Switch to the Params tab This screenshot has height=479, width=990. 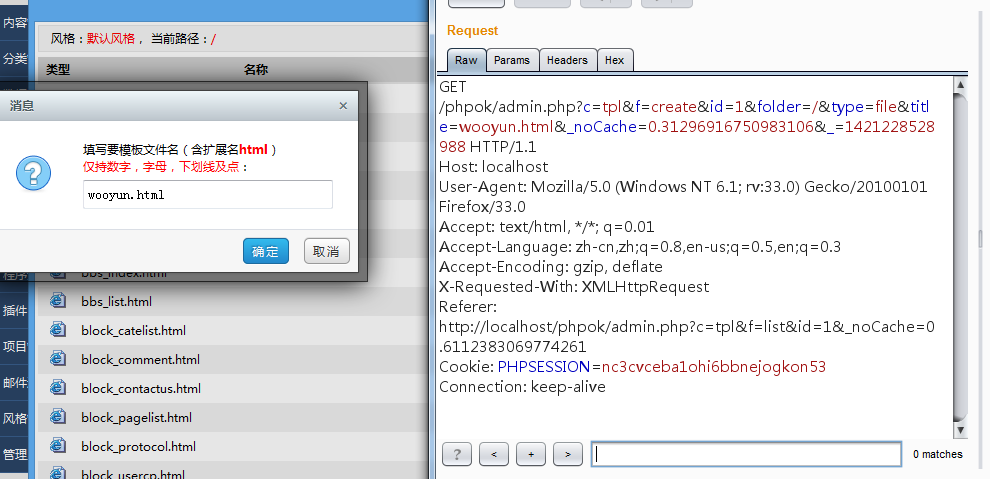[x=512, y=60]
